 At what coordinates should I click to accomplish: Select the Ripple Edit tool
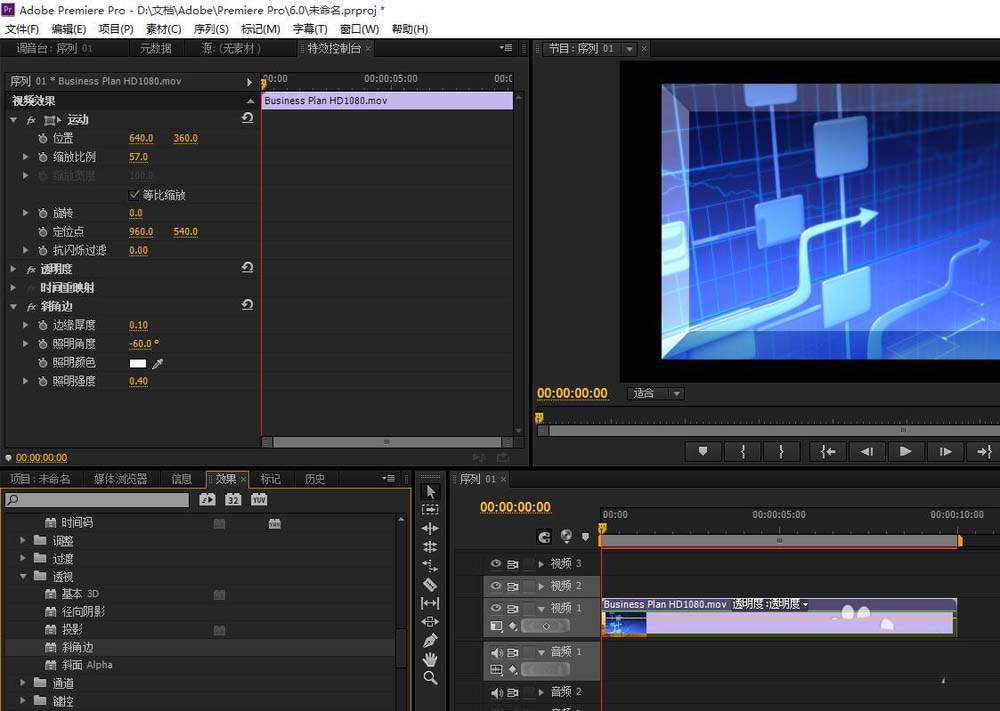(x=430, y=528)
